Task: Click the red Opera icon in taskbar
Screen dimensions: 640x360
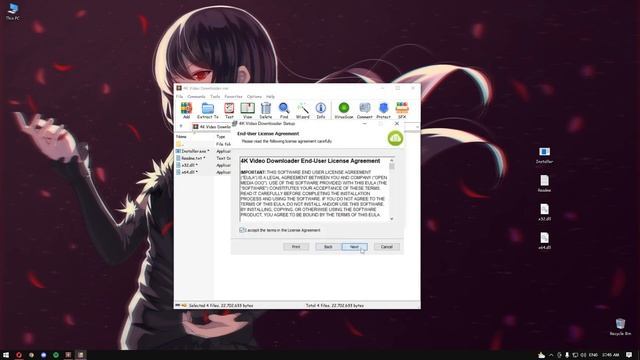Action: tap(19, 355)
